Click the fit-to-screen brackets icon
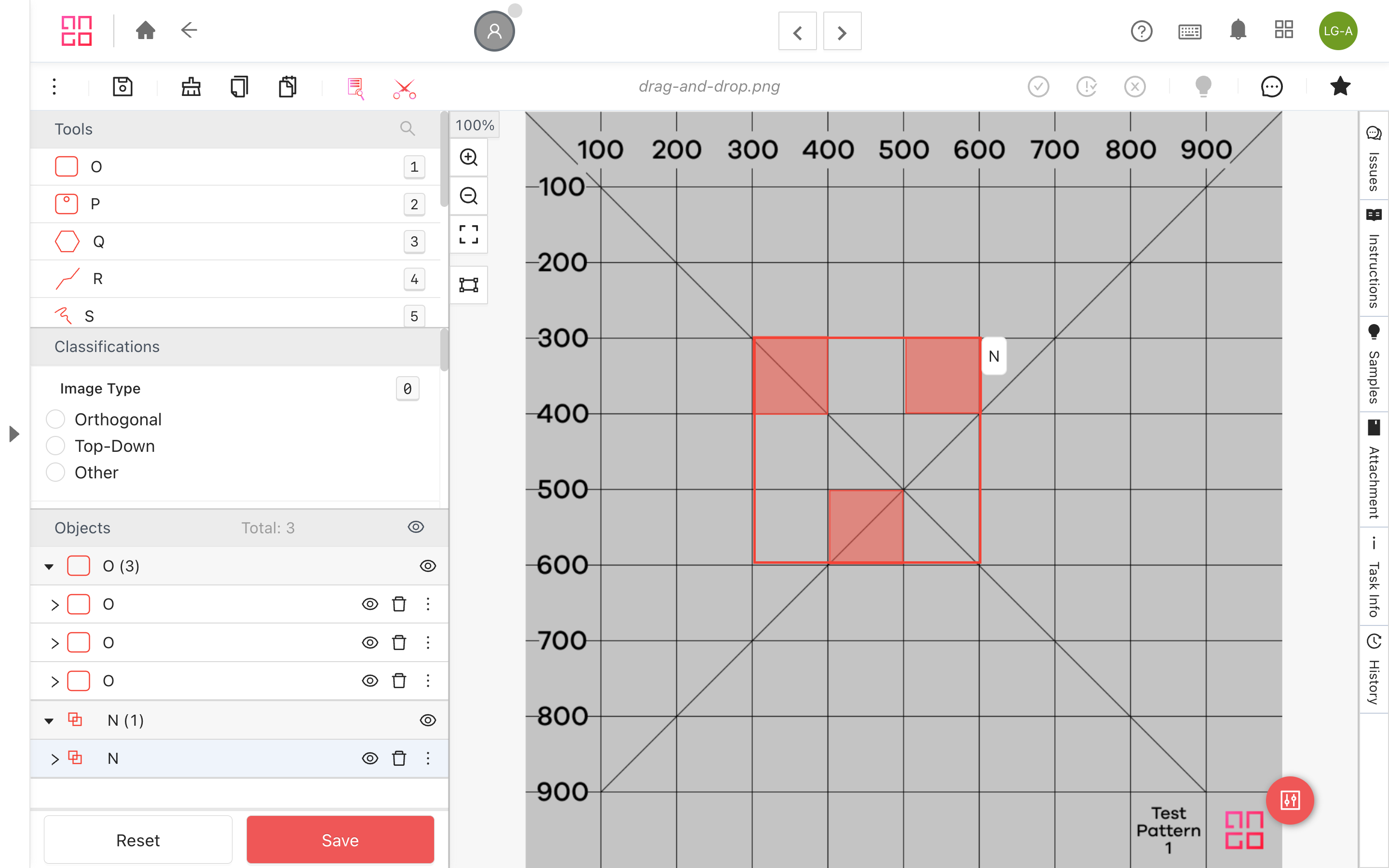 [x=468, y=234]
